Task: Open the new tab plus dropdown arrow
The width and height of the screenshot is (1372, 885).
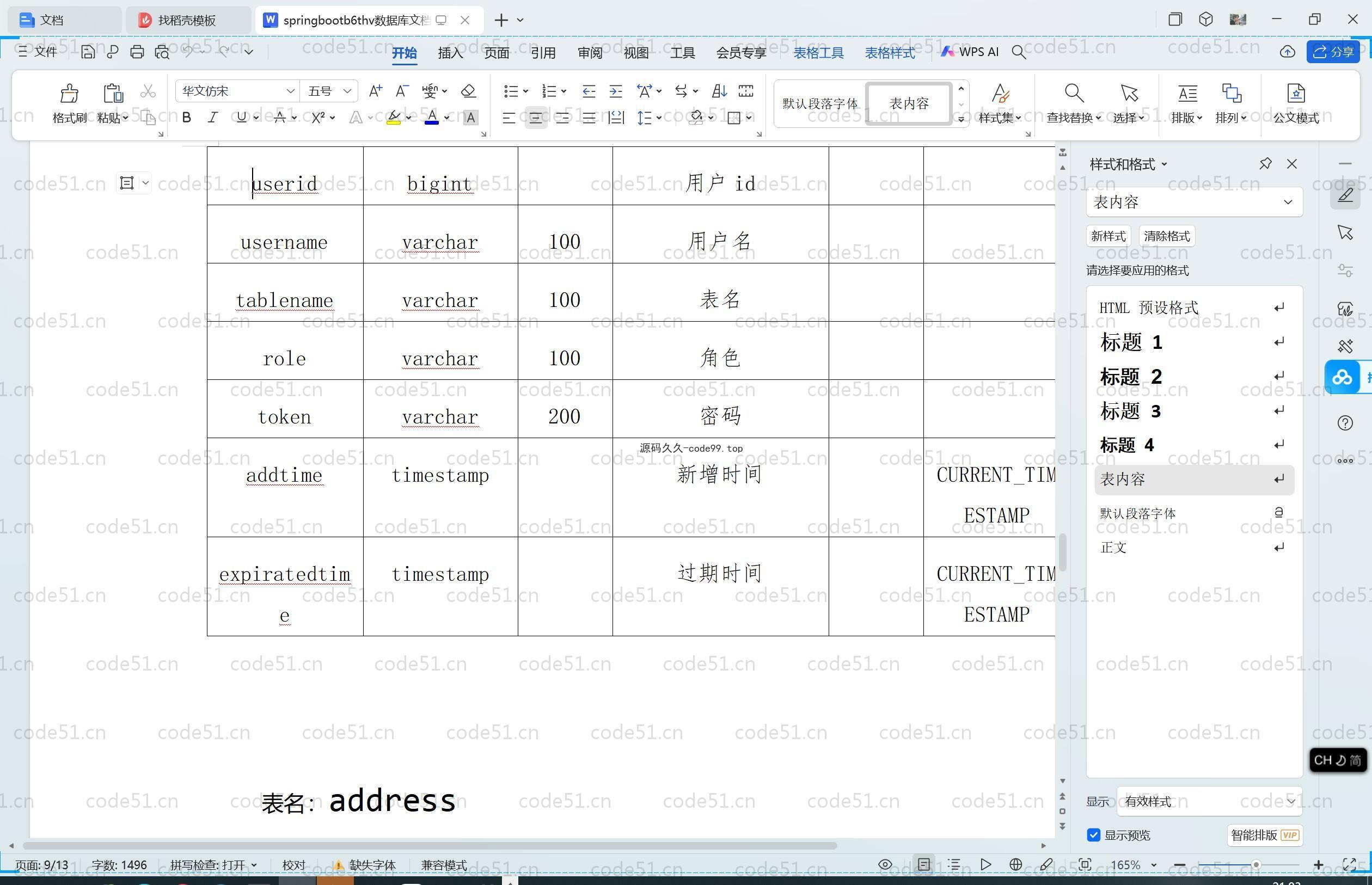Action: [520, 20]
